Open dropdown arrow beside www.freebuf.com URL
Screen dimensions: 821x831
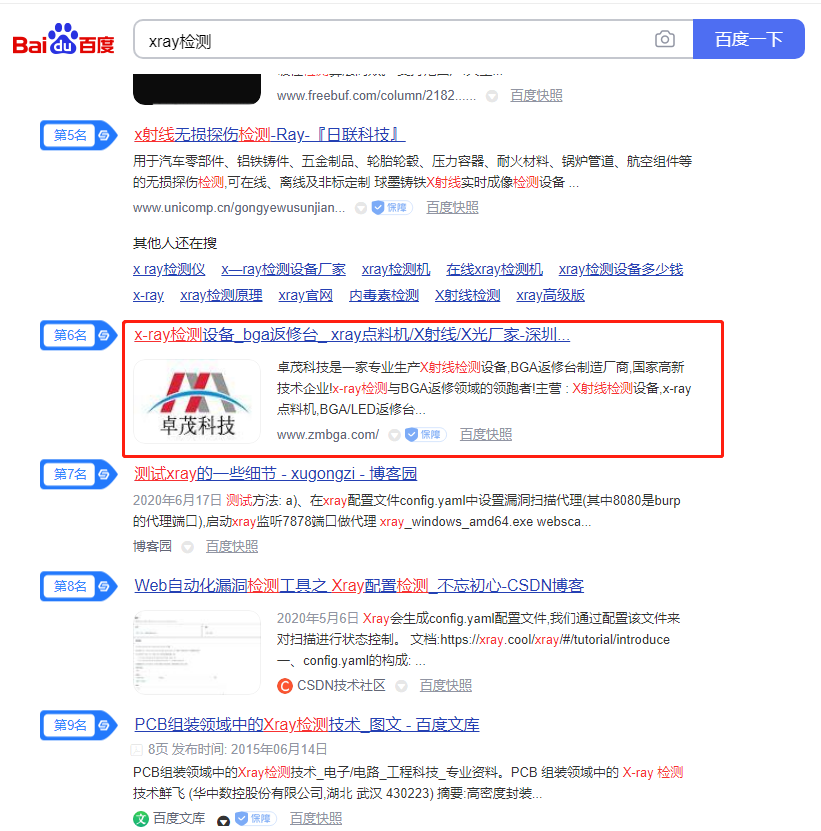point(492,96)
